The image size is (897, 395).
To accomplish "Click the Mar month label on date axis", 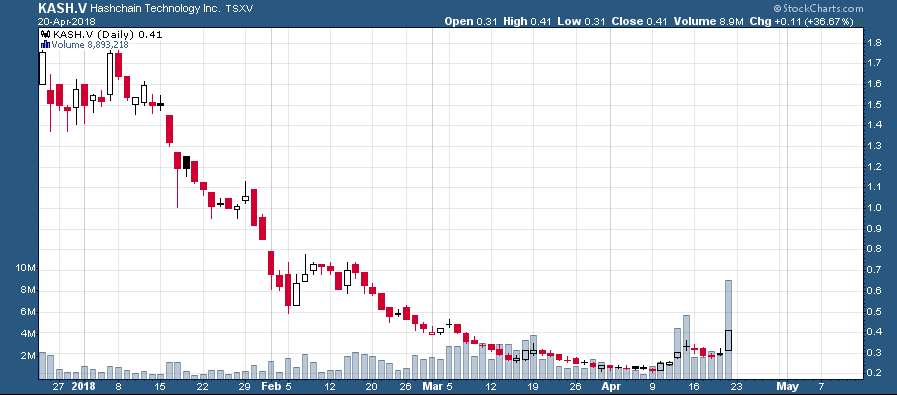I will click(x=432, y=386).
